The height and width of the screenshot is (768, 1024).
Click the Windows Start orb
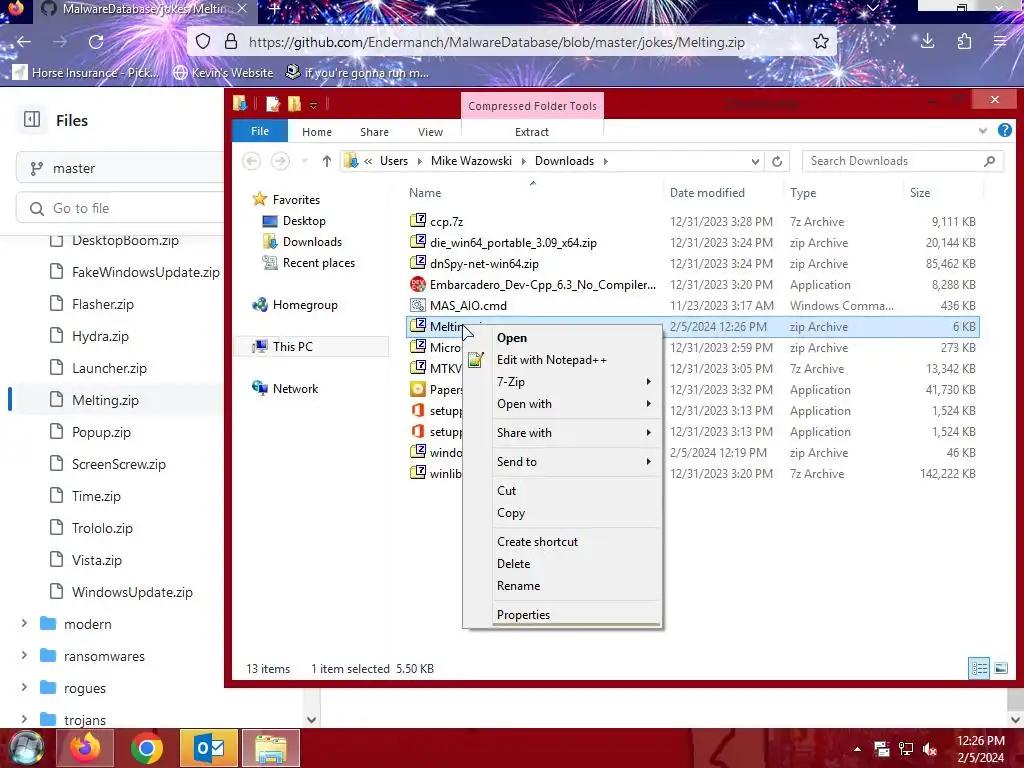(x=25, y=748)
